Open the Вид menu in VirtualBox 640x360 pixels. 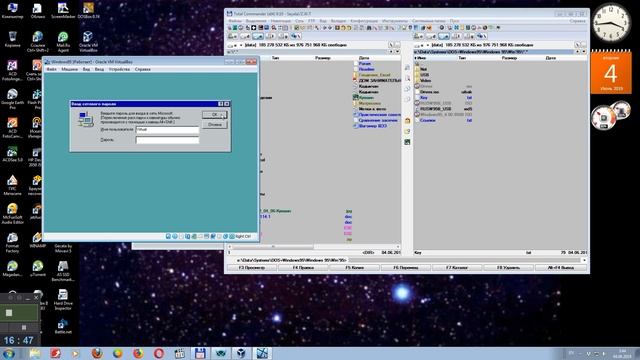coord(86,69)
